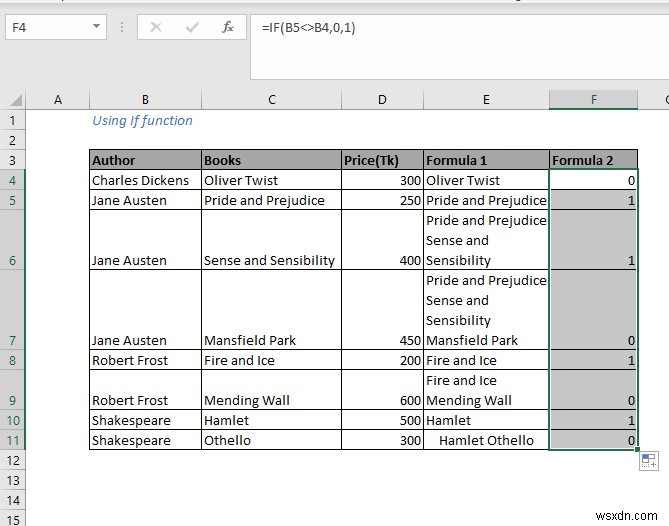Select row 13 header
The width and height of the screenshot is (669, 526).
pyautogui.click(x=13, y=481)
